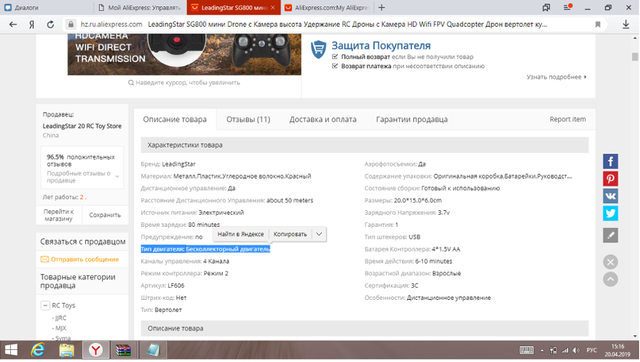The height and width of the screenshot is (362, 640).
Task: Click the Сохранить store button
Action: coord(105,215)
